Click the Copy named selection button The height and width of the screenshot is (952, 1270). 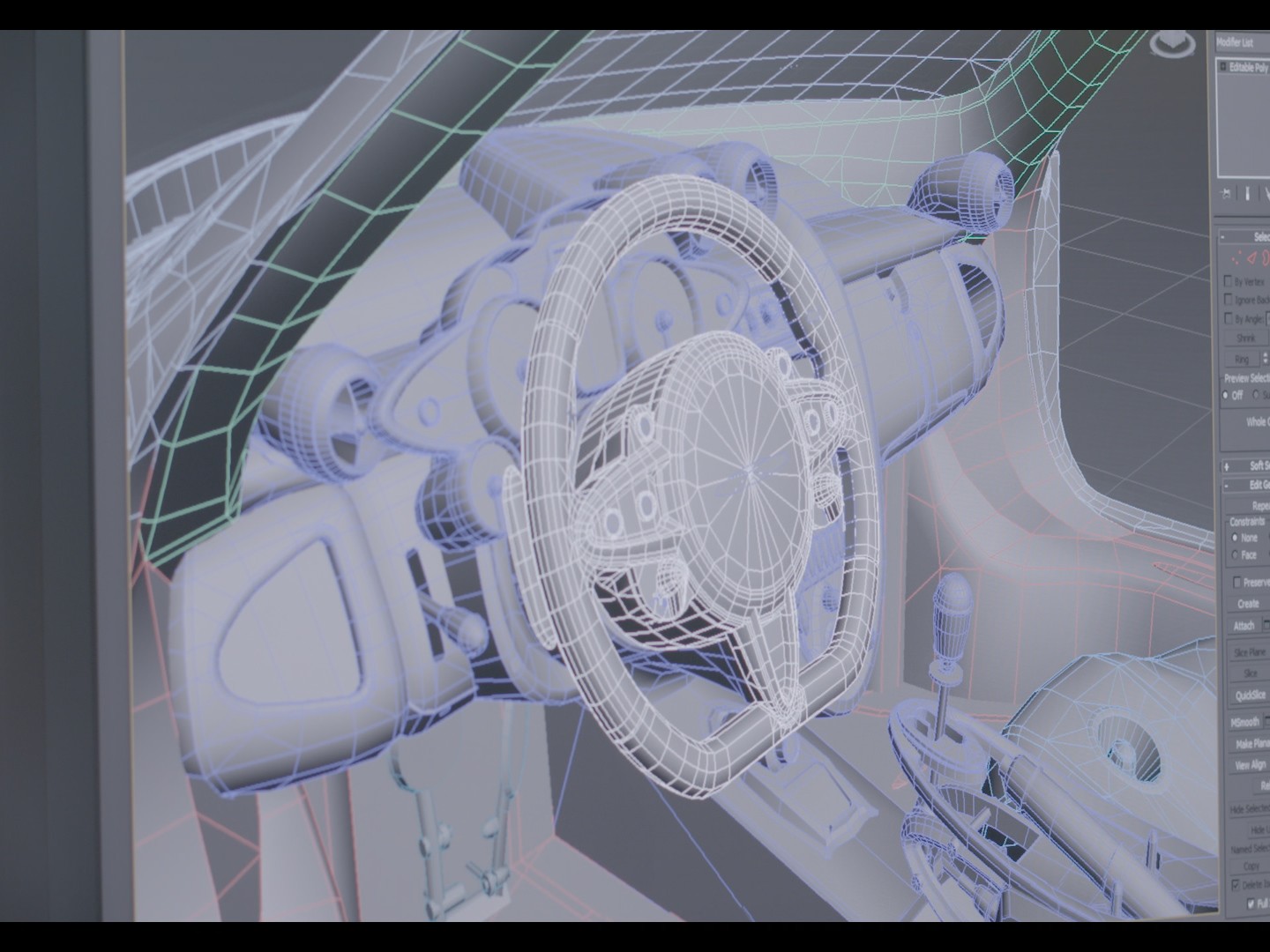(x=1251, y=866)
